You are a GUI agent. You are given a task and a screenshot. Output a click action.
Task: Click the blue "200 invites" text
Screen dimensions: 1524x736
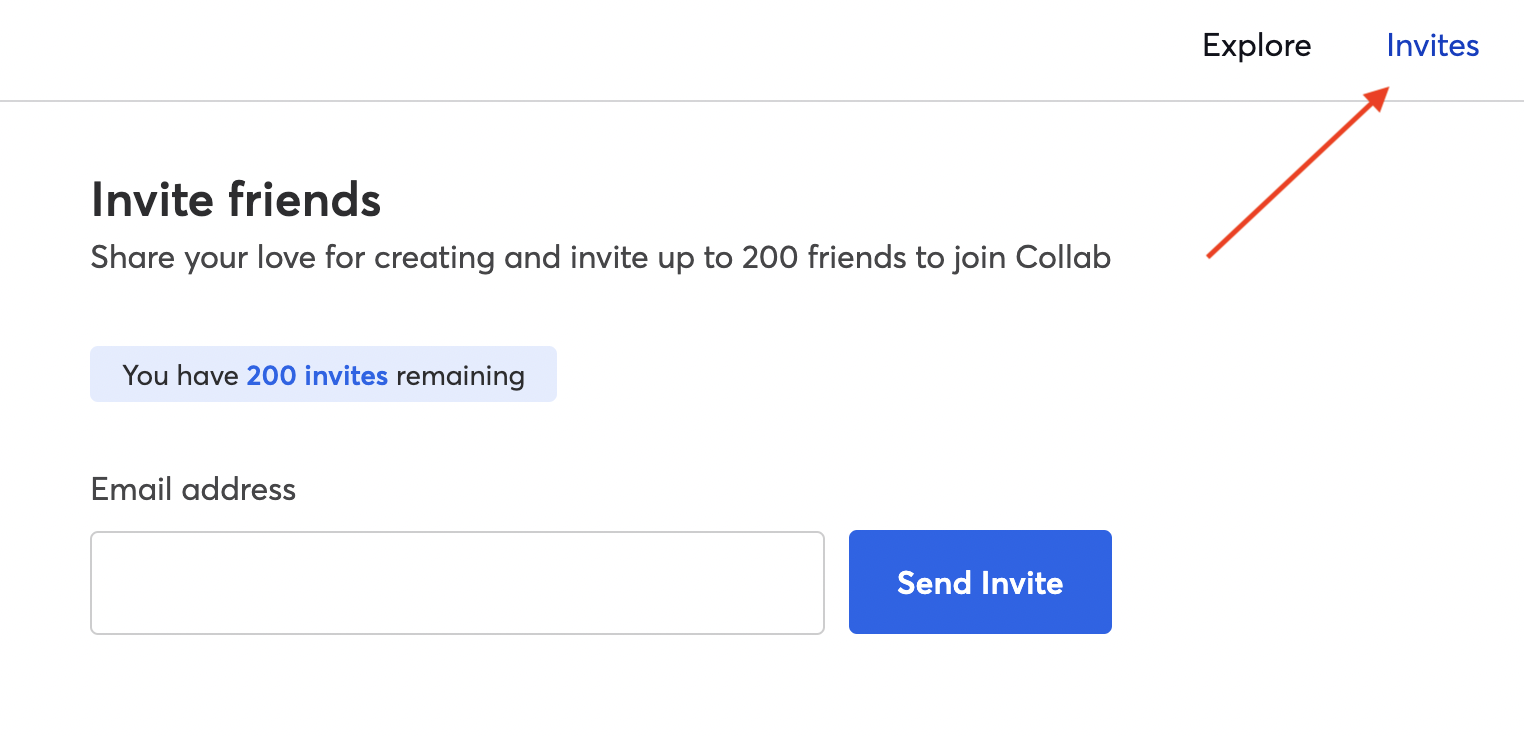[x=317, y=376]
